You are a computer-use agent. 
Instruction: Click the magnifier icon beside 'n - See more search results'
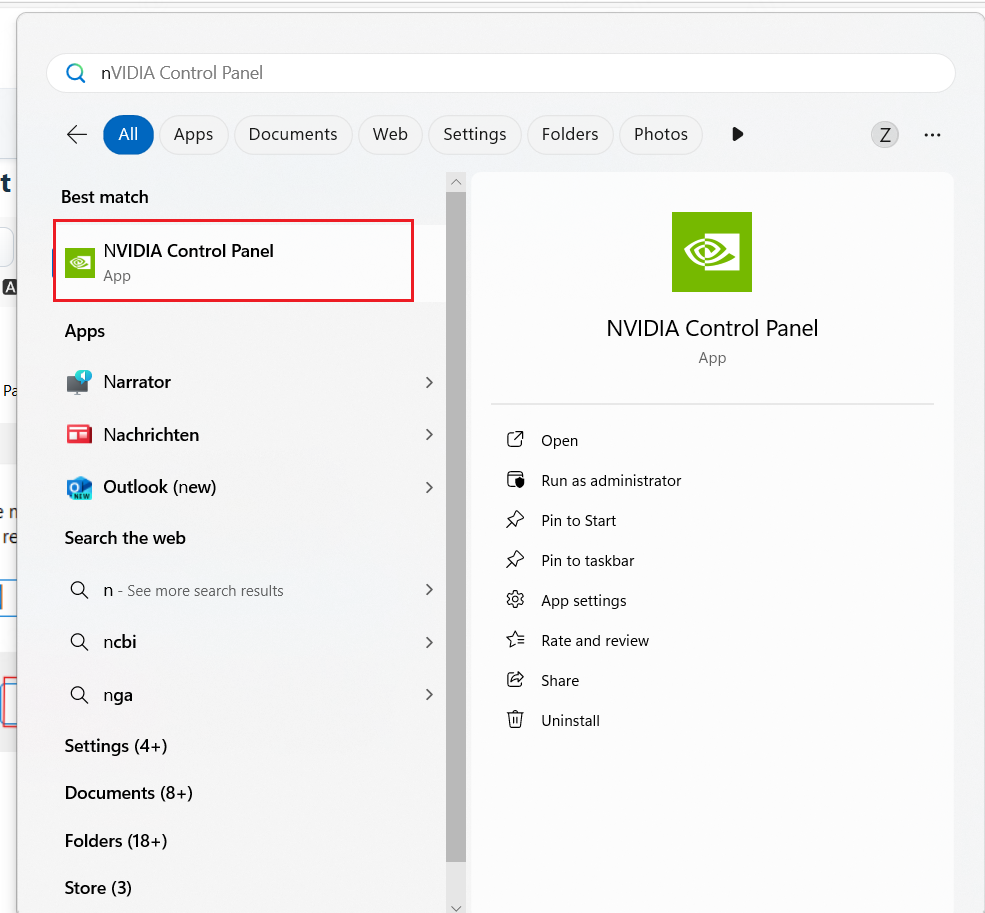[79, 590]
